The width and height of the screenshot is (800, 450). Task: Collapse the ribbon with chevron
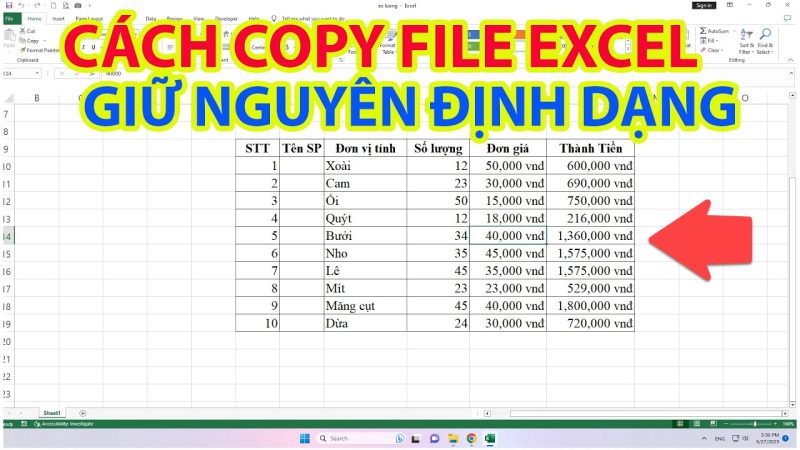tap(790, 60)
